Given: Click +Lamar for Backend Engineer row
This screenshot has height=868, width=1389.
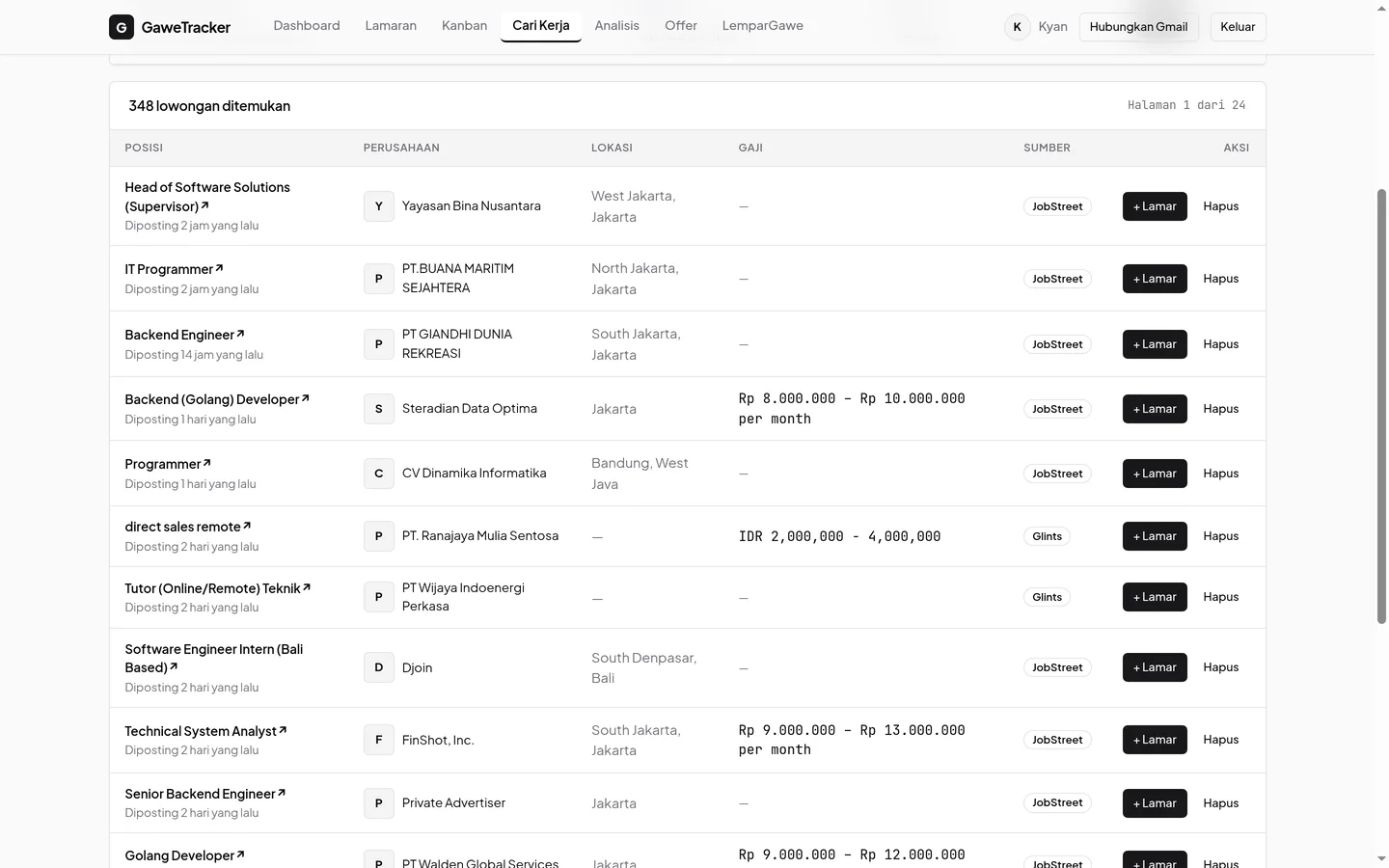Looking at the screenshot, I should pos(1155,344).
